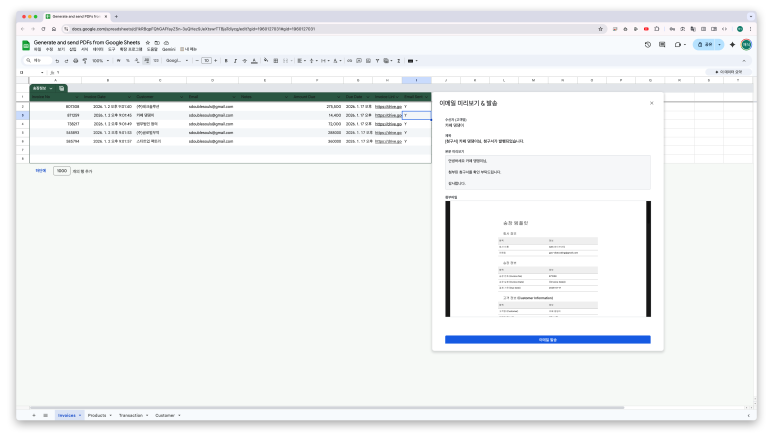The height and width of the screenshot is (442, 773).
Task: Close the email preview dialog
Action: [651, 102]
